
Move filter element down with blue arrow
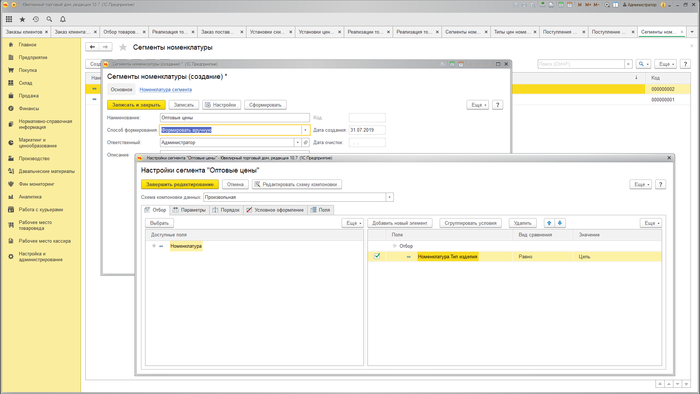(560, 223)
